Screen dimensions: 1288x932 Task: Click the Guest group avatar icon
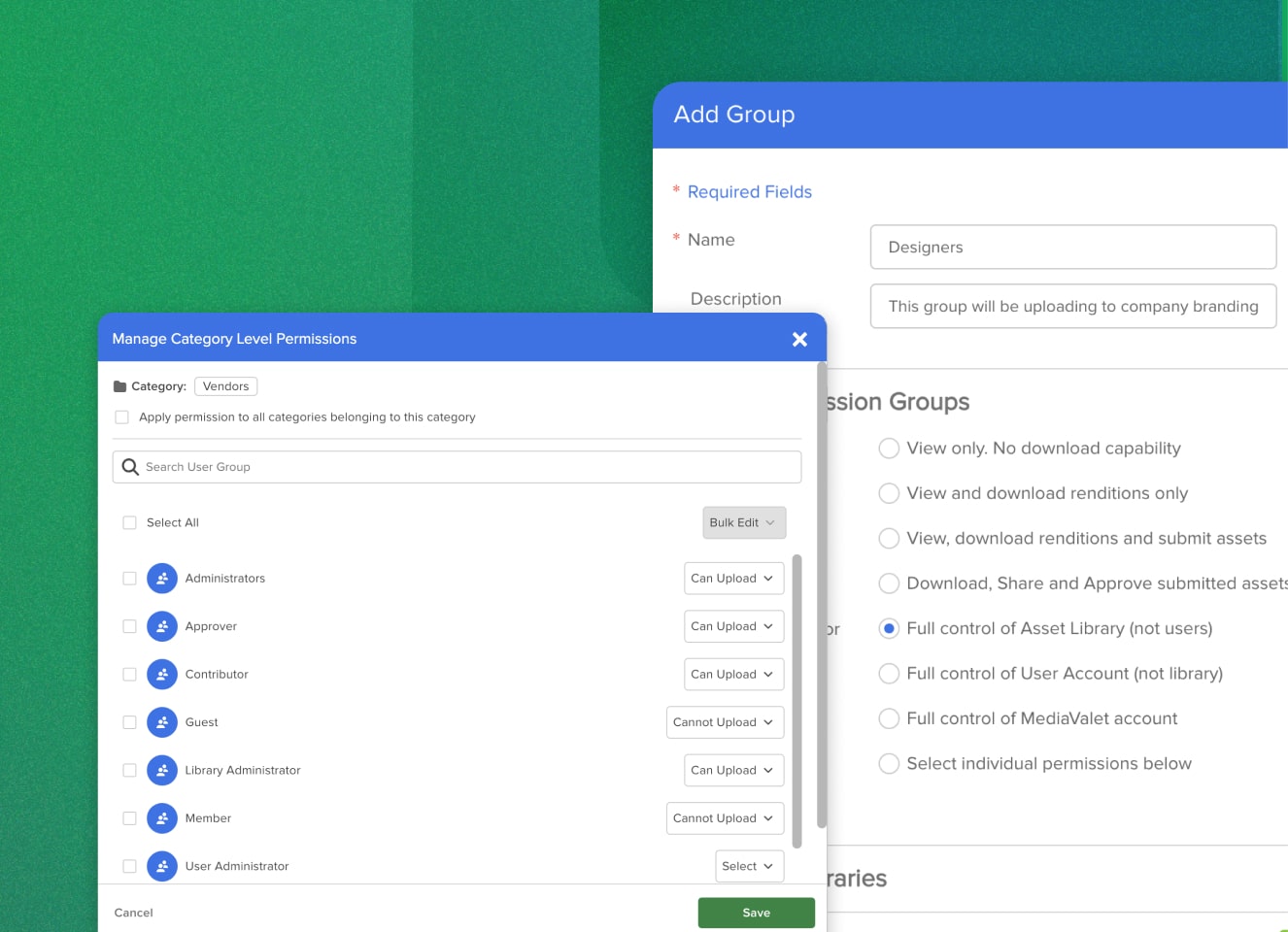[162, 722]
